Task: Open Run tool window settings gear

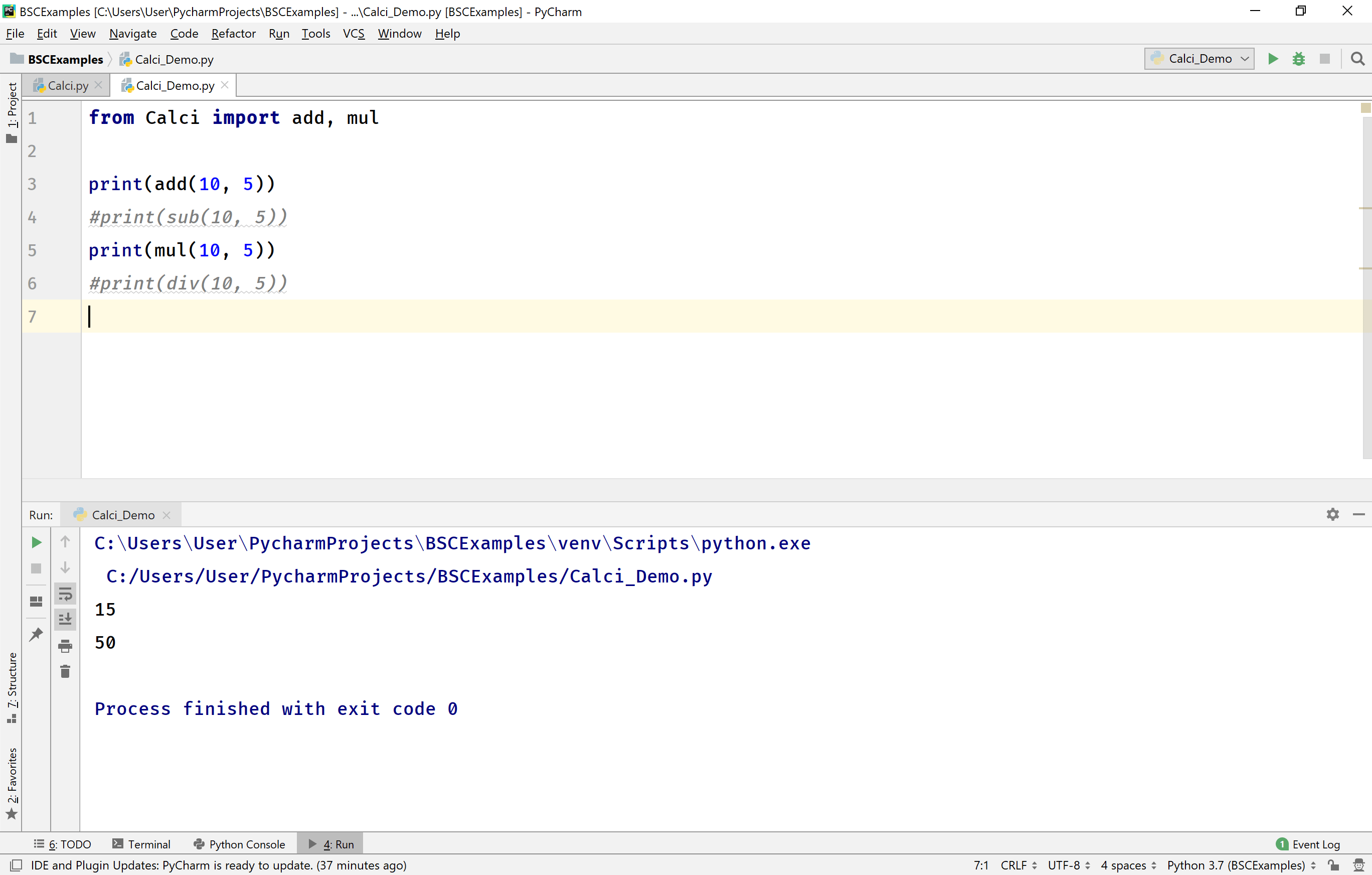Action: (x=1333, y=514)
